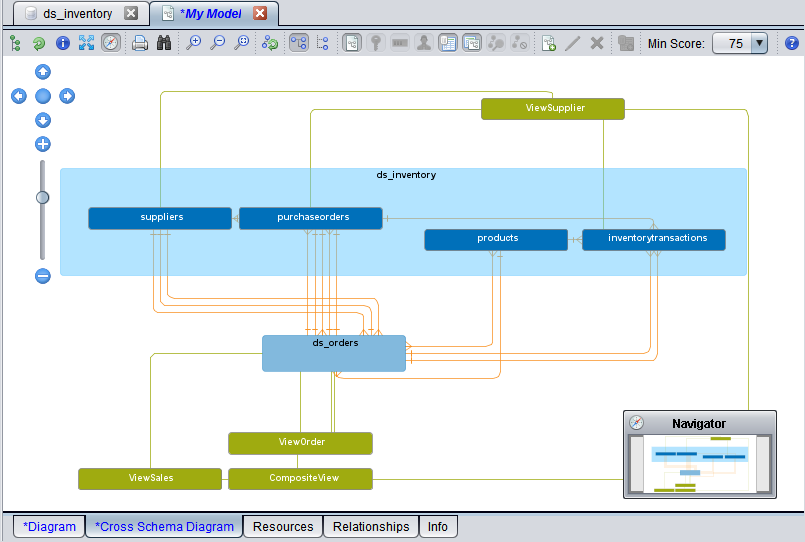
Task: Open the blue info icon
Action: point(63,43)
